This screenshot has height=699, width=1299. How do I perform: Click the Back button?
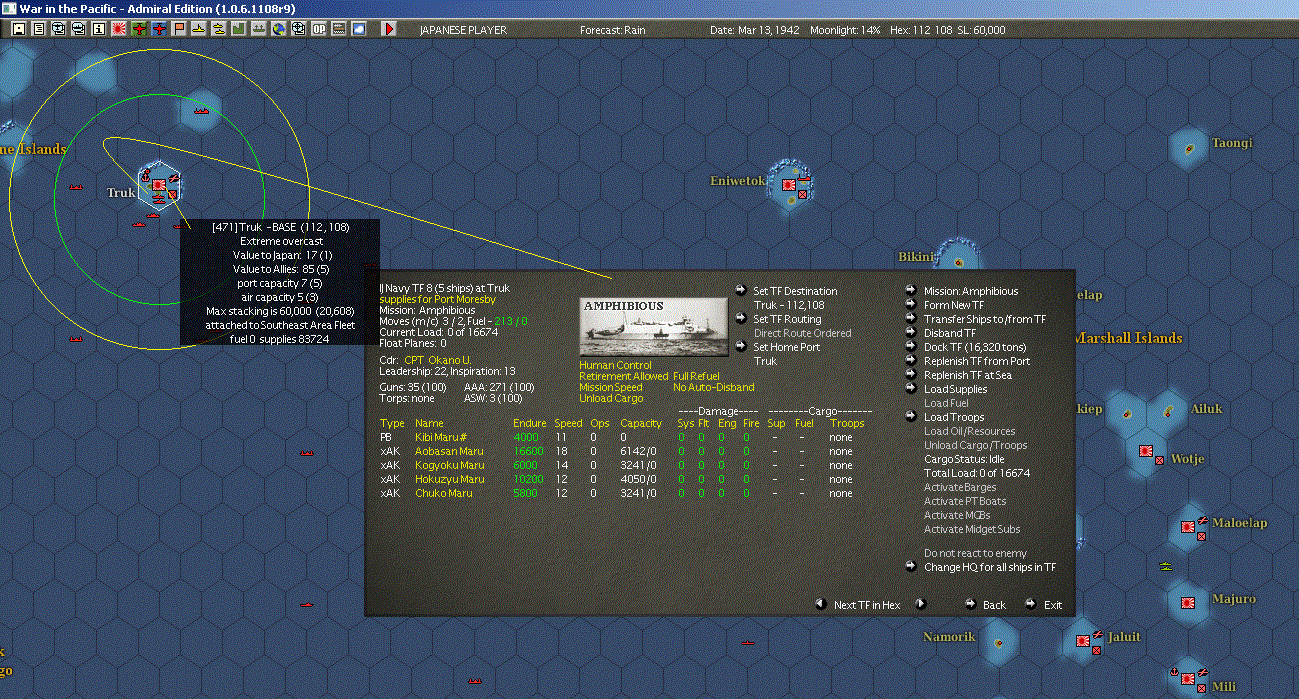(x=994, y=605)
